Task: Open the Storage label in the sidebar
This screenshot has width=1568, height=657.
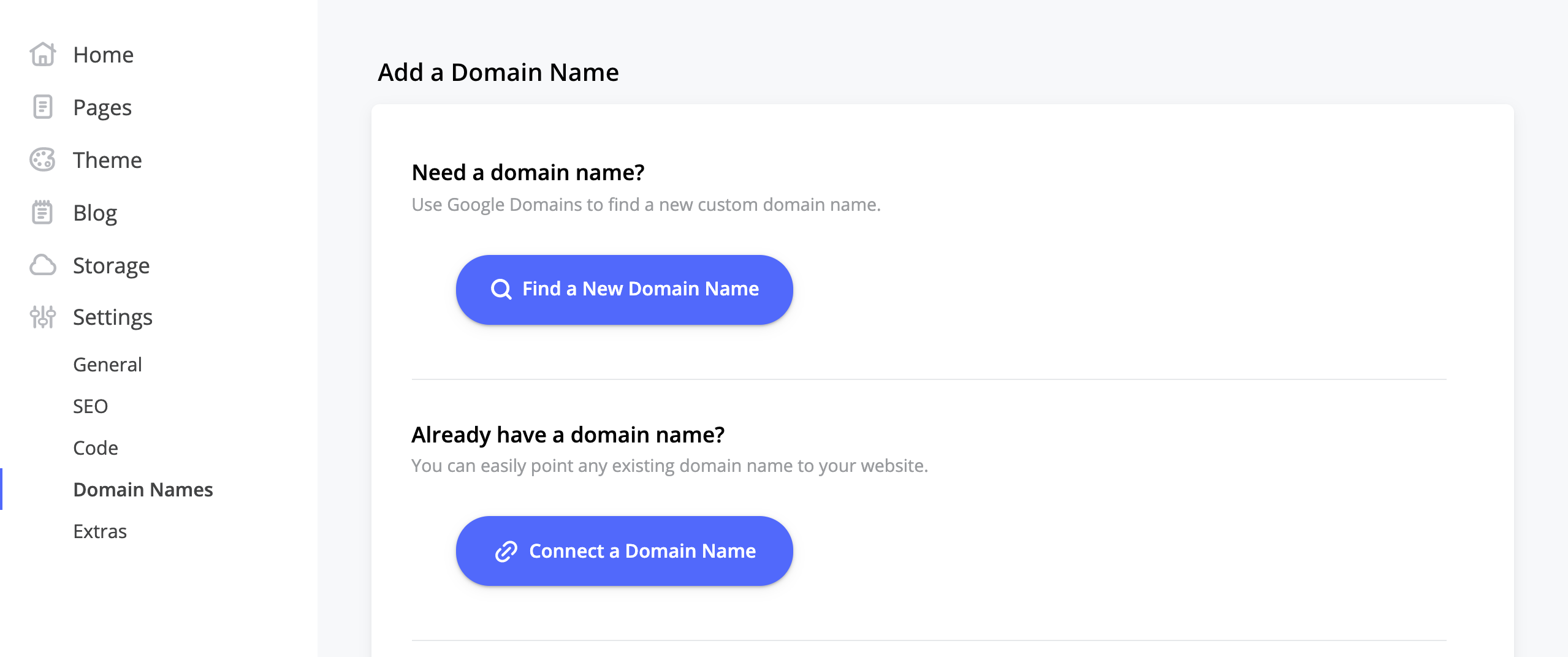Action: (111, 265)
